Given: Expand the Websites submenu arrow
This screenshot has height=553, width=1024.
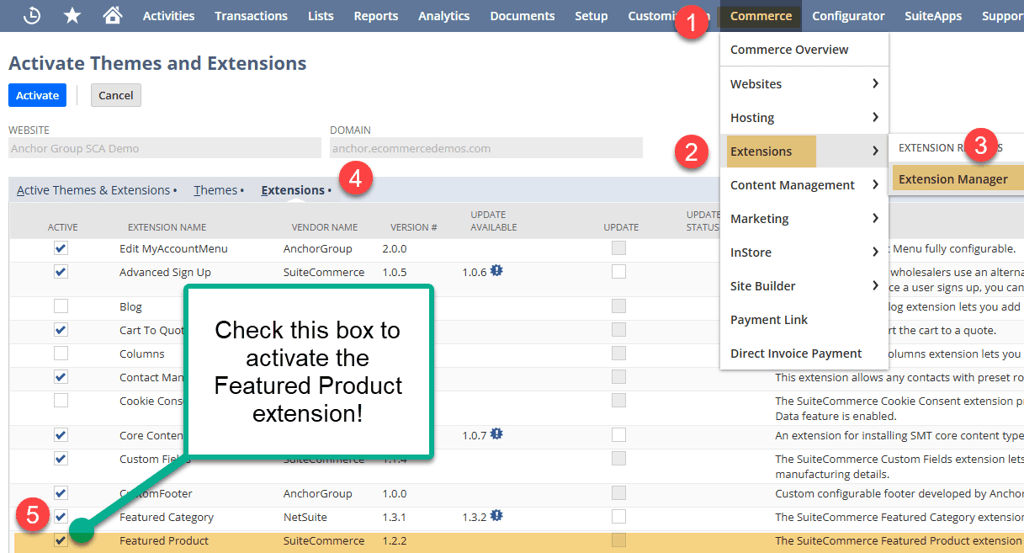Looking at the screenshot, I should [x=875, y=84].
